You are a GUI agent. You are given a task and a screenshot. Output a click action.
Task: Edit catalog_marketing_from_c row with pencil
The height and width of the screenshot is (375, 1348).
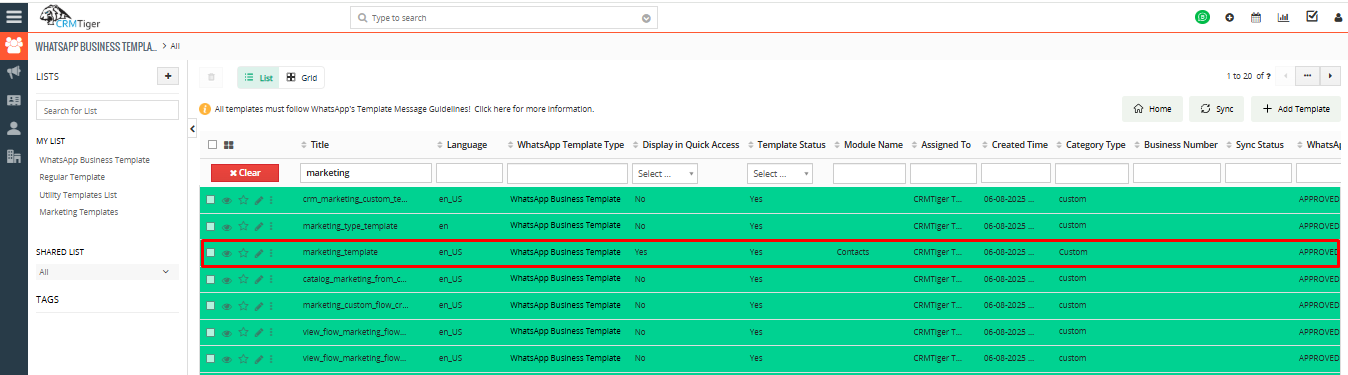point(259,280)
